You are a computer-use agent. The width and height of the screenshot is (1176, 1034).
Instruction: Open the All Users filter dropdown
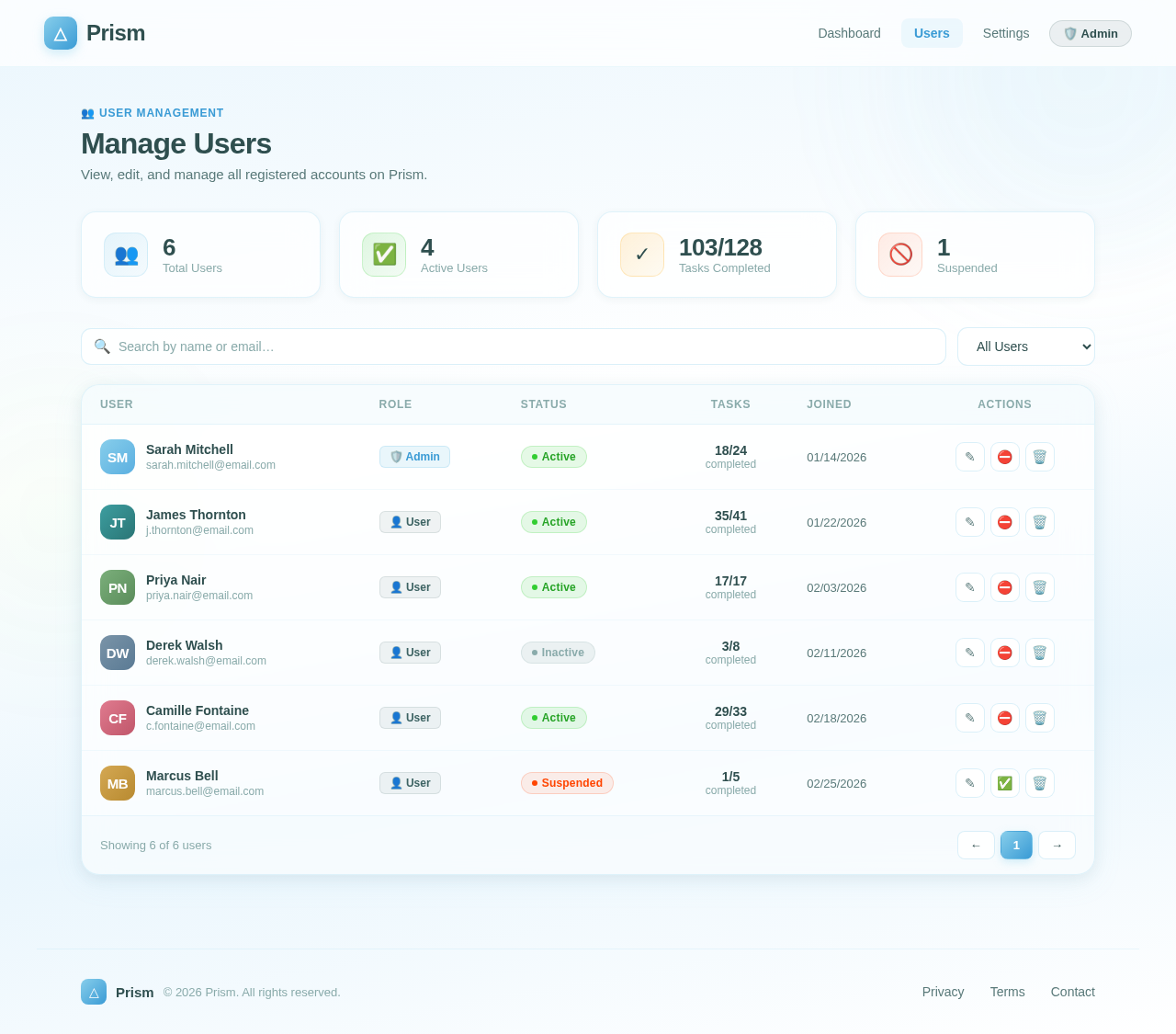point(1025,347)
